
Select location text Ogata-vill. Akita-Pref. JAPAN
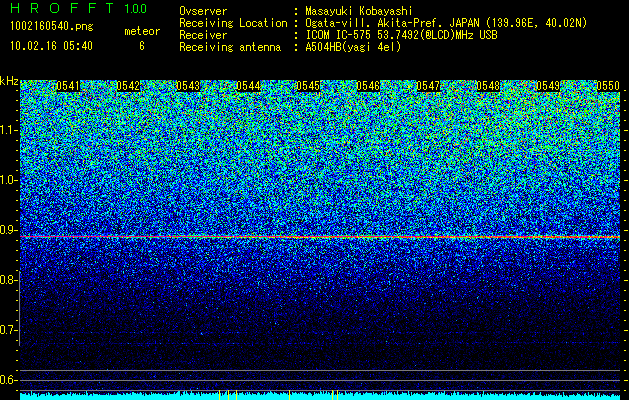click(392, 23)
